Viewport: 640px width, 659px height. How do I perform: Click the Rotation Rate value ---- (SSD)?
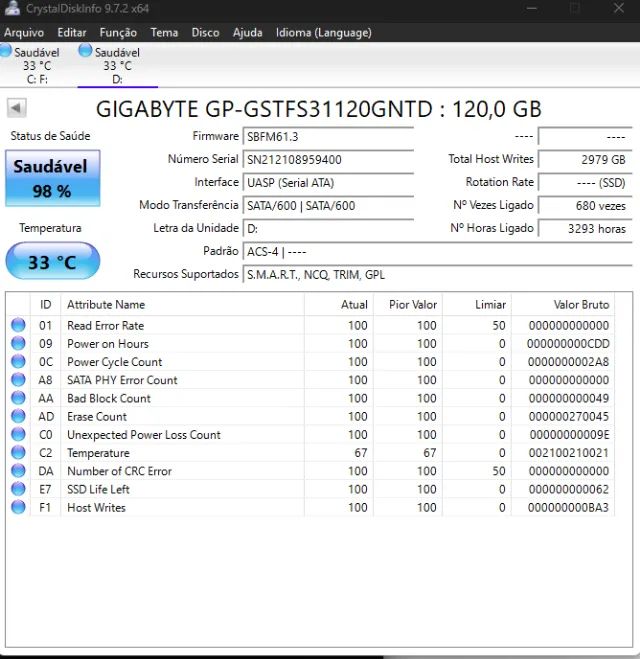click(x=585, y=182)
